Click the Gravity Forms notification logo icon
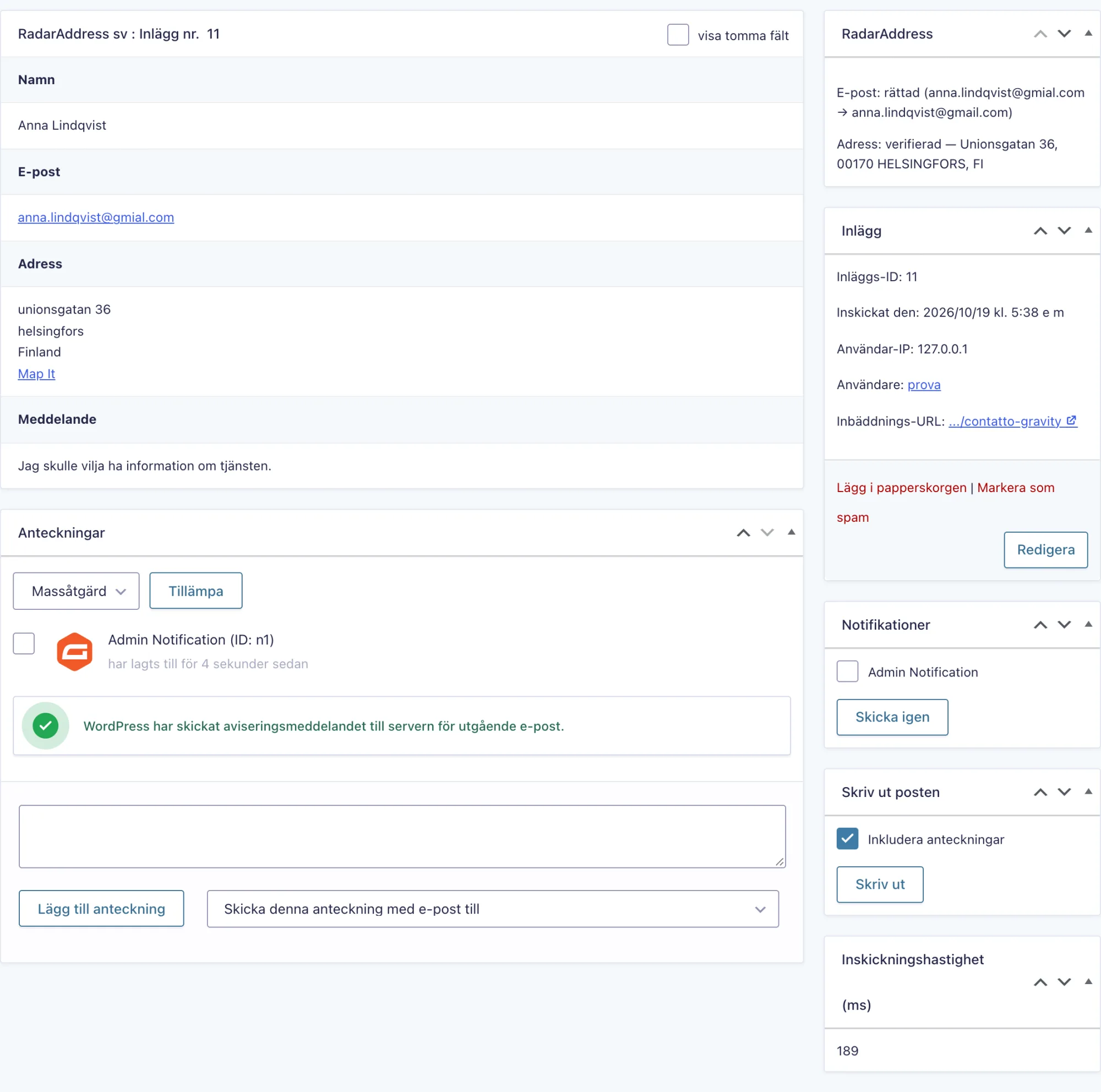 click(x=75, y=652)
